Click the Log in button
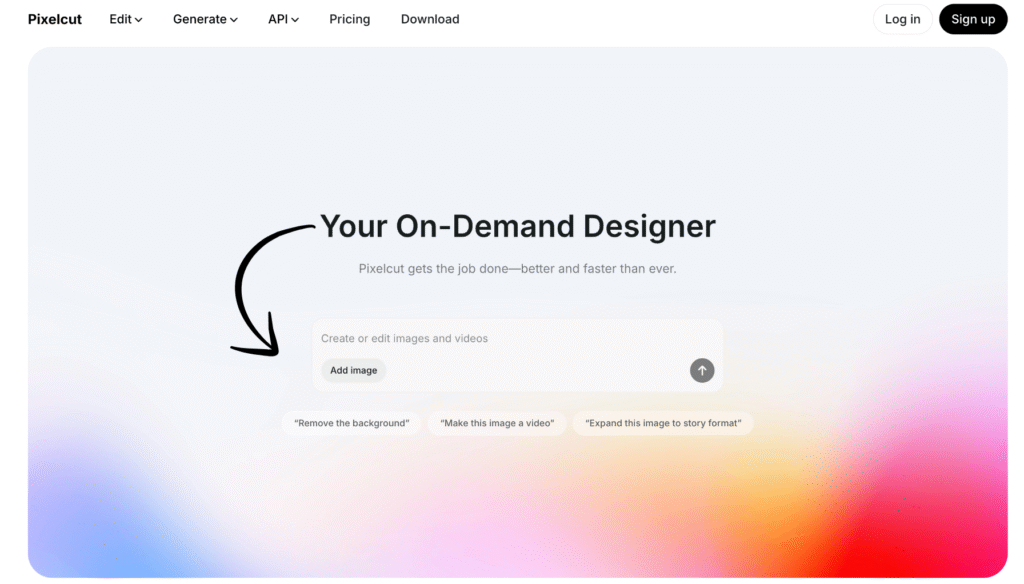The image size is (1024, 584). pyautogui.click(x=902, y=19)
